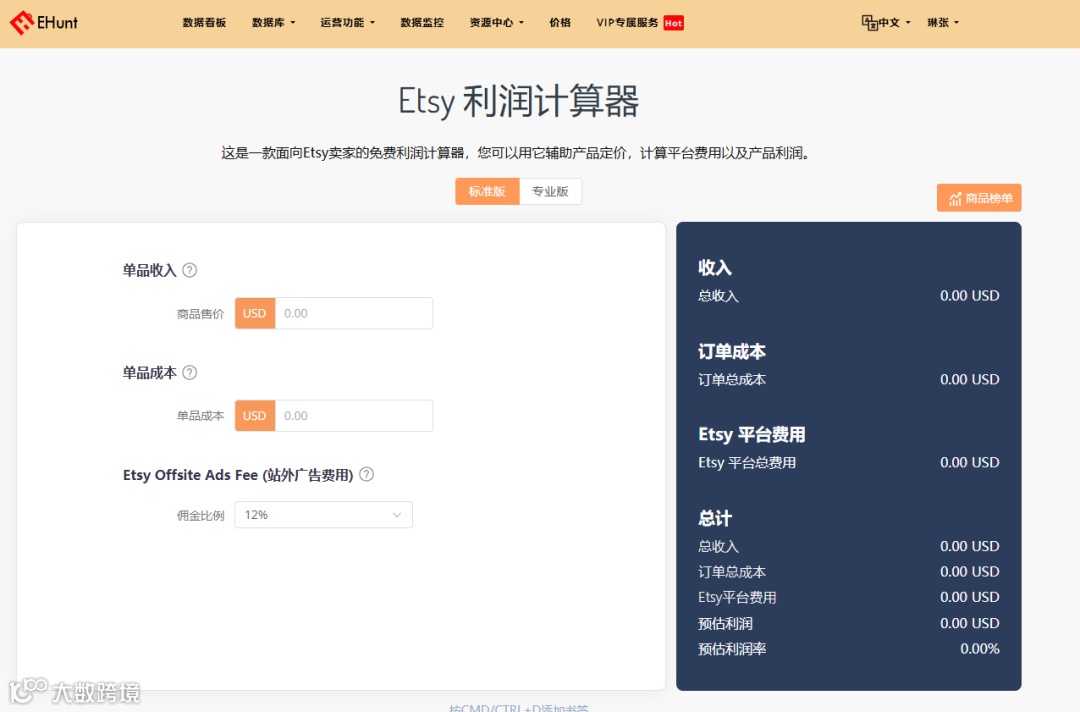Click help icon next to 单品成本
The height and width of the screenshot is (712, 1080).
189,373
